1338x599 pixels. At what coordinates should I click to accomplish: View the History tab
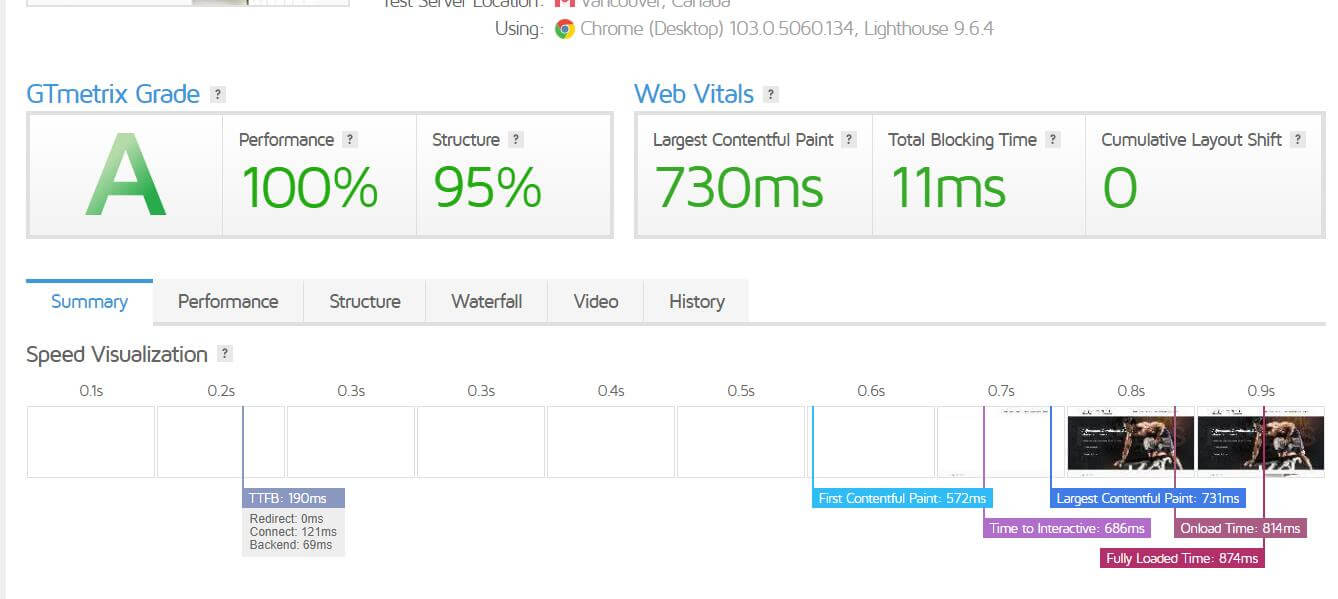(x=696, y=302)
